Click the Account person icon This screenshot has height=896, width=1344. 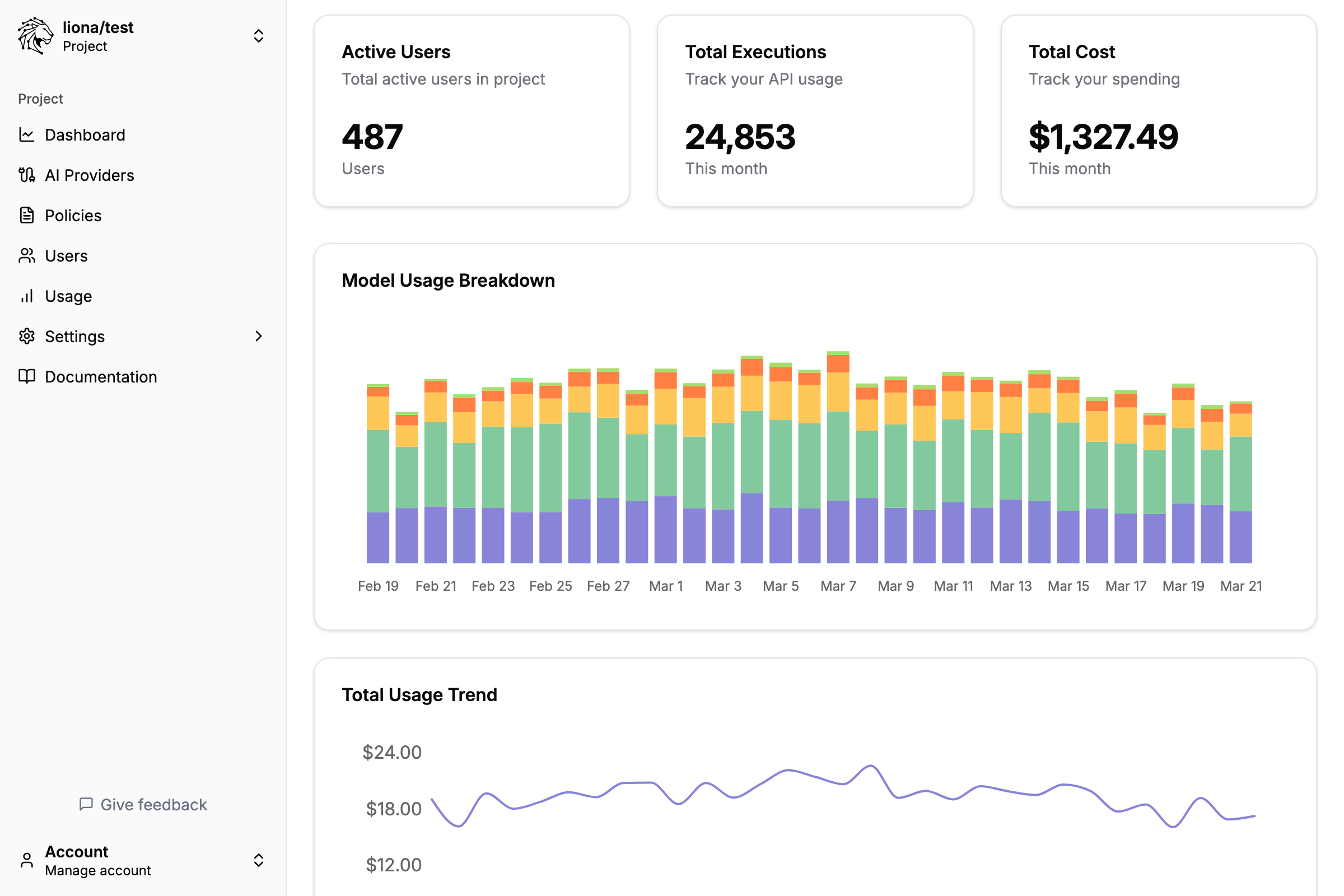[27, 860]
